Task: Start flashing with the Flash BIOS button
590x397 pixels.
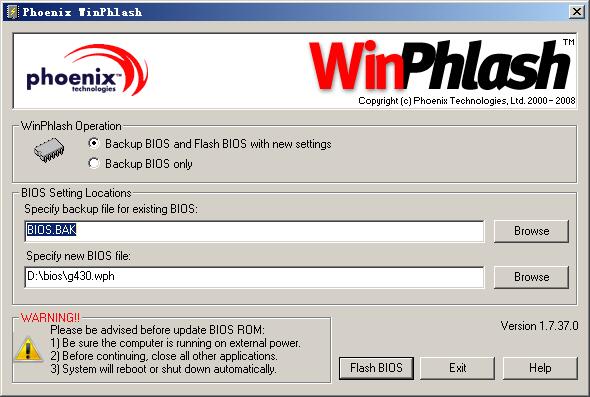Action: (376, 368)
